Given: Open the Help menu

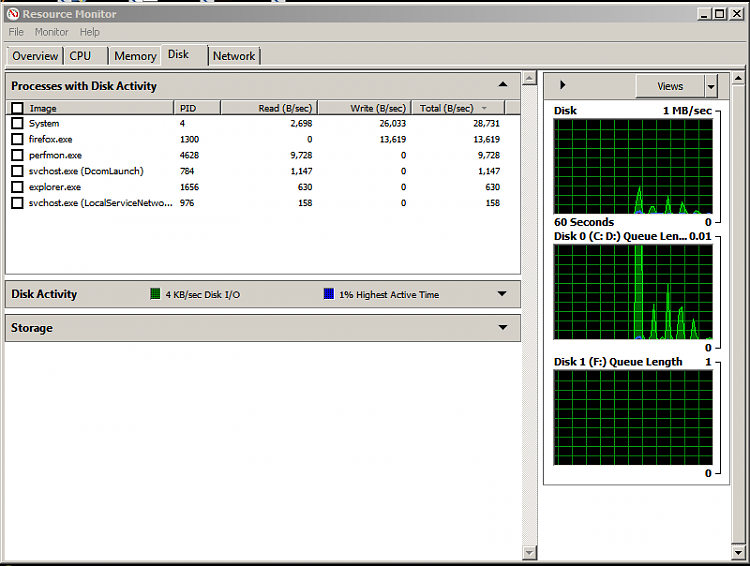Looking at the screenshot, I should point(89,32).
